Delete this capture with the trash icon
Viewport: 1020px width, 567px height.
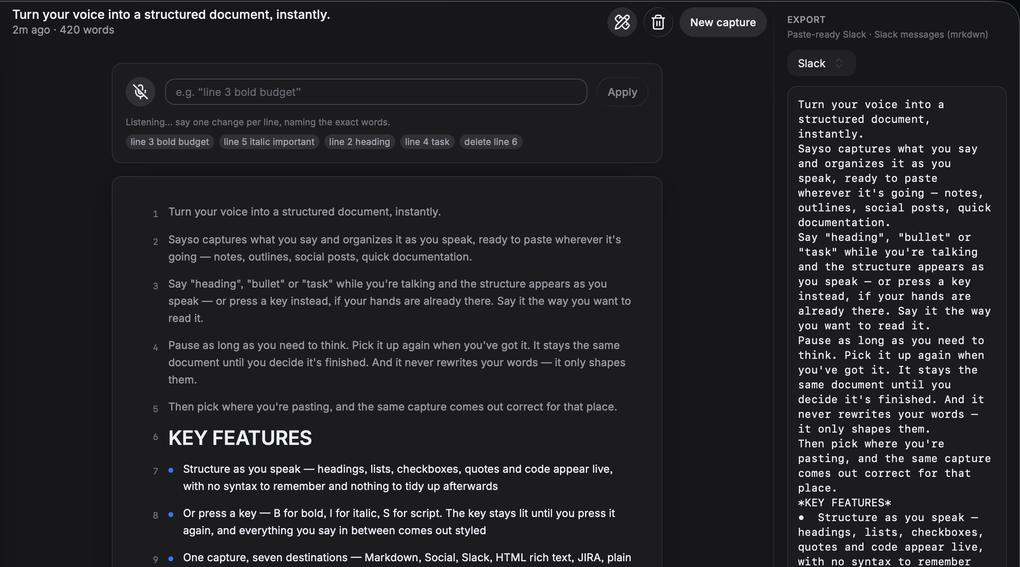coord(658,22)
